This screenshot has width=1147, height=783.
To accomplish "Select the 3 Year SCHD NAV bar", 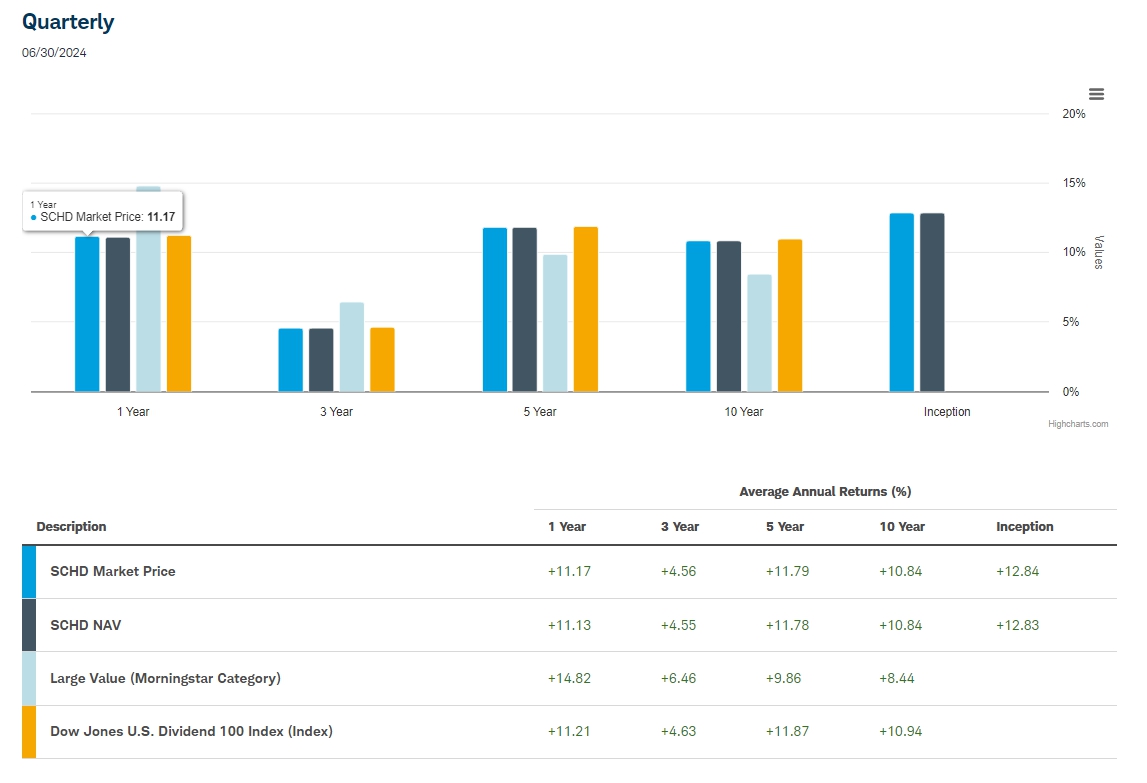I will point(321,360).
